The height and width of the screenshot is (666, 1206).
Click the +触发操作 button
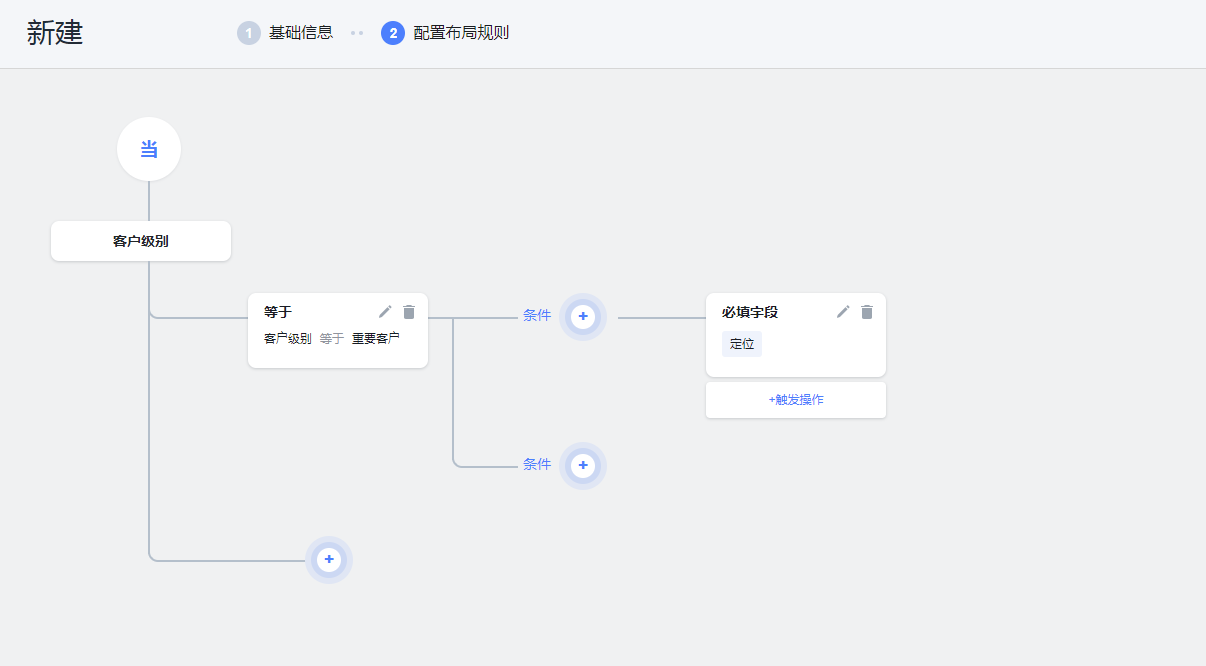(795, 399)
